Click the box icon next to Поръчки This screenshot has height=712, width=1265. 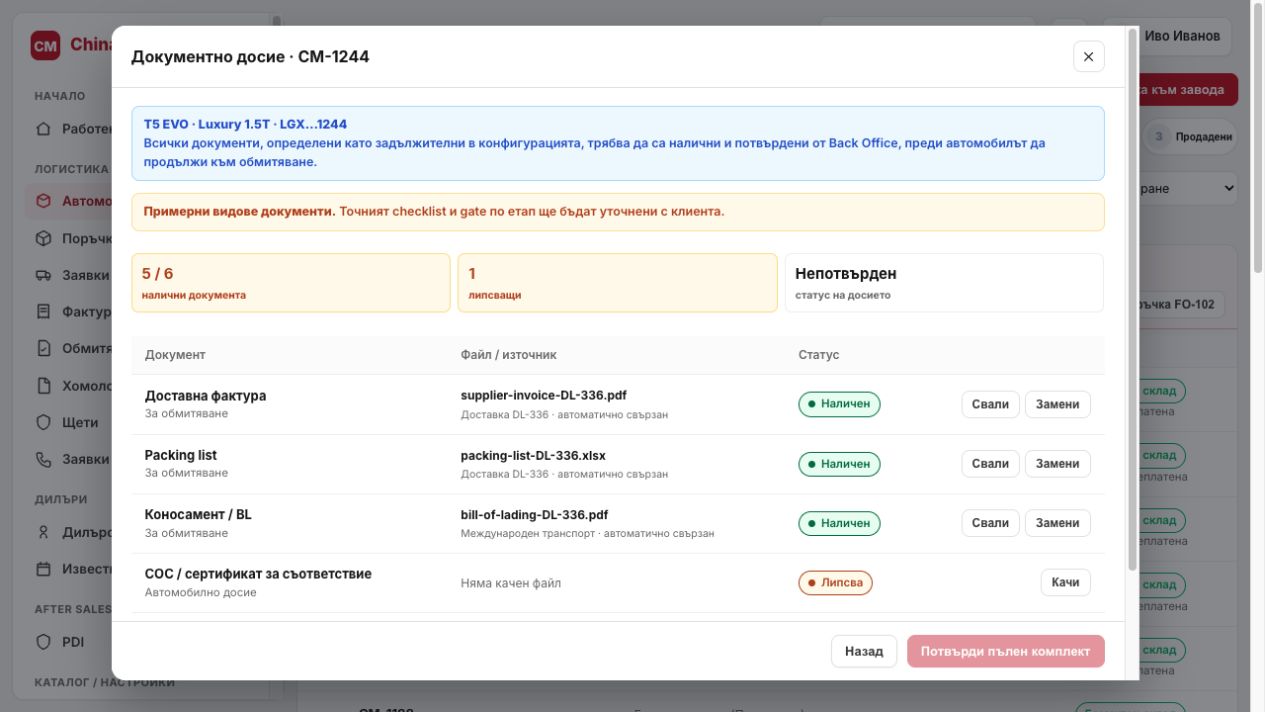coord(43,238)
